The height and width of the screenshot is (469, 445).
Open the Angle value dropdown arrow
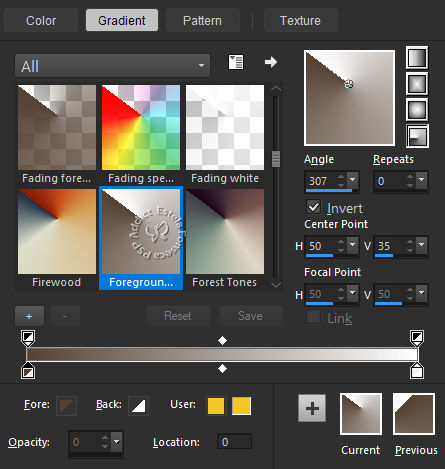pyautogui.click(x=353, y=180)
